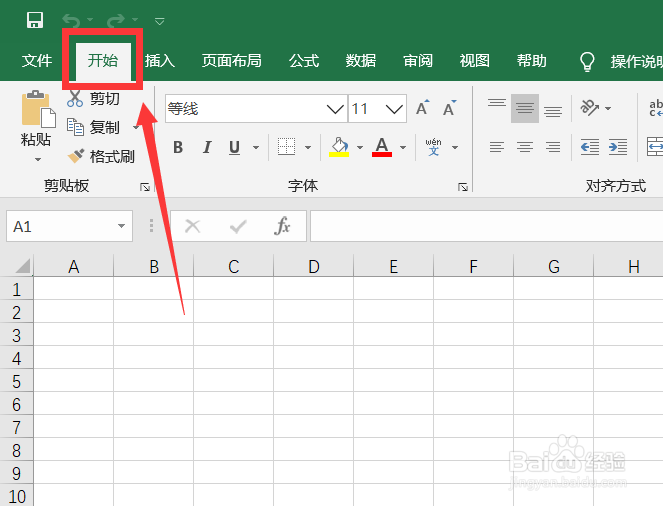The image size is (663, 506).
Task: Click the Redo arrow icon
Action: tap(116, 20)
